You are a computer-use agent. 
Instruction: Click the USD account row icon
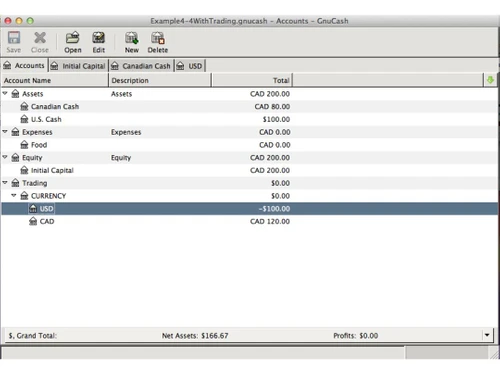click(x=33, y=209)
